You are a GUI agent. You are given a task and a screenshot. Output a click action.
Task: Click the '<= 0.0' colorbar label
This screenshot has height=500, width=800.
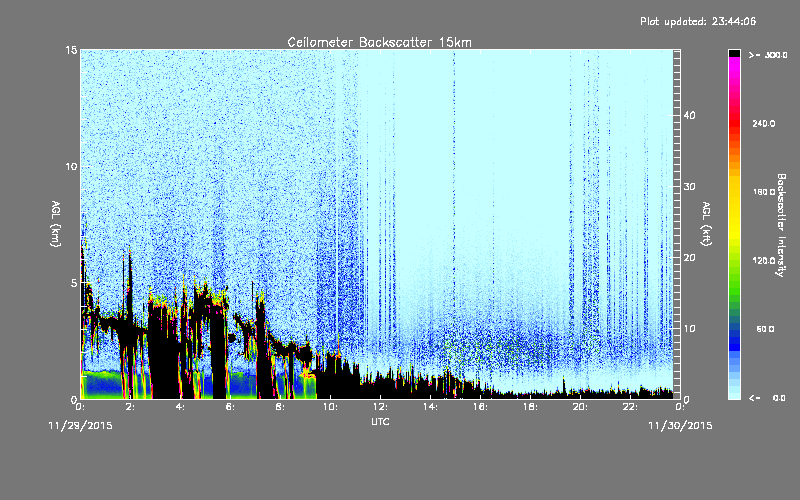(768, 397)
